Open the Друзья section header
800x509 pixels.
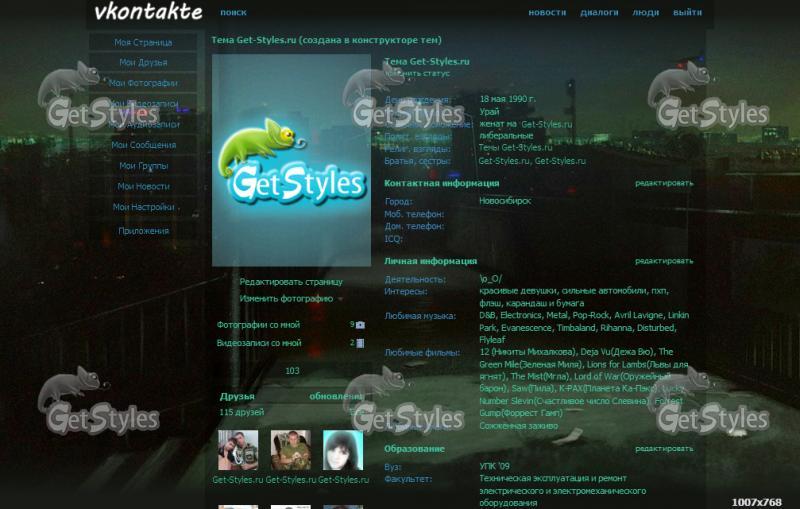(237, 396)
